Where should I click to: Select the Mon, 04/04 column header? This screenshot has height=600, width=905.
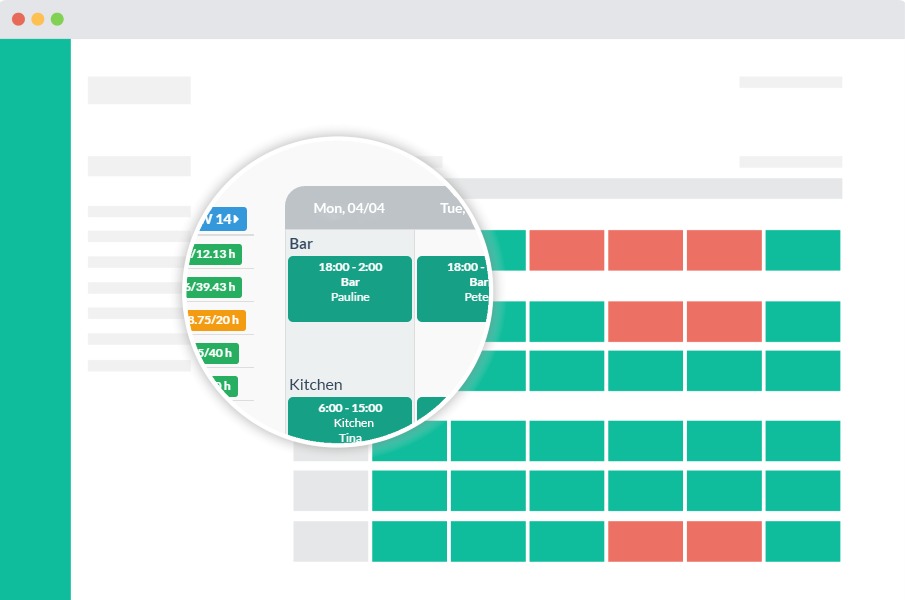(x=349, y=208)
